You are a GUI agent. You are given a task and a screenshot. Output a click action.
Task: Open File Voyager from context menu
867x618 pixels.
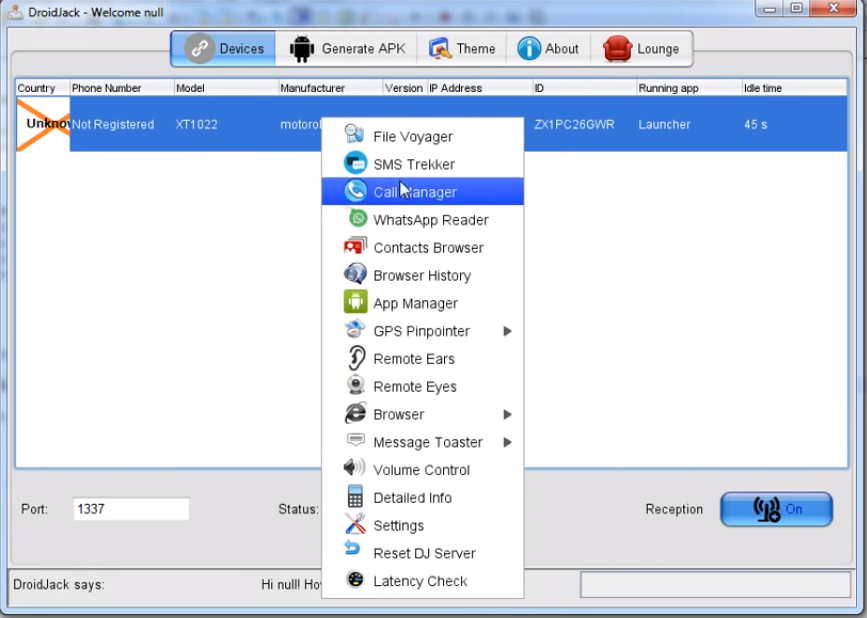tap(422, 136)
